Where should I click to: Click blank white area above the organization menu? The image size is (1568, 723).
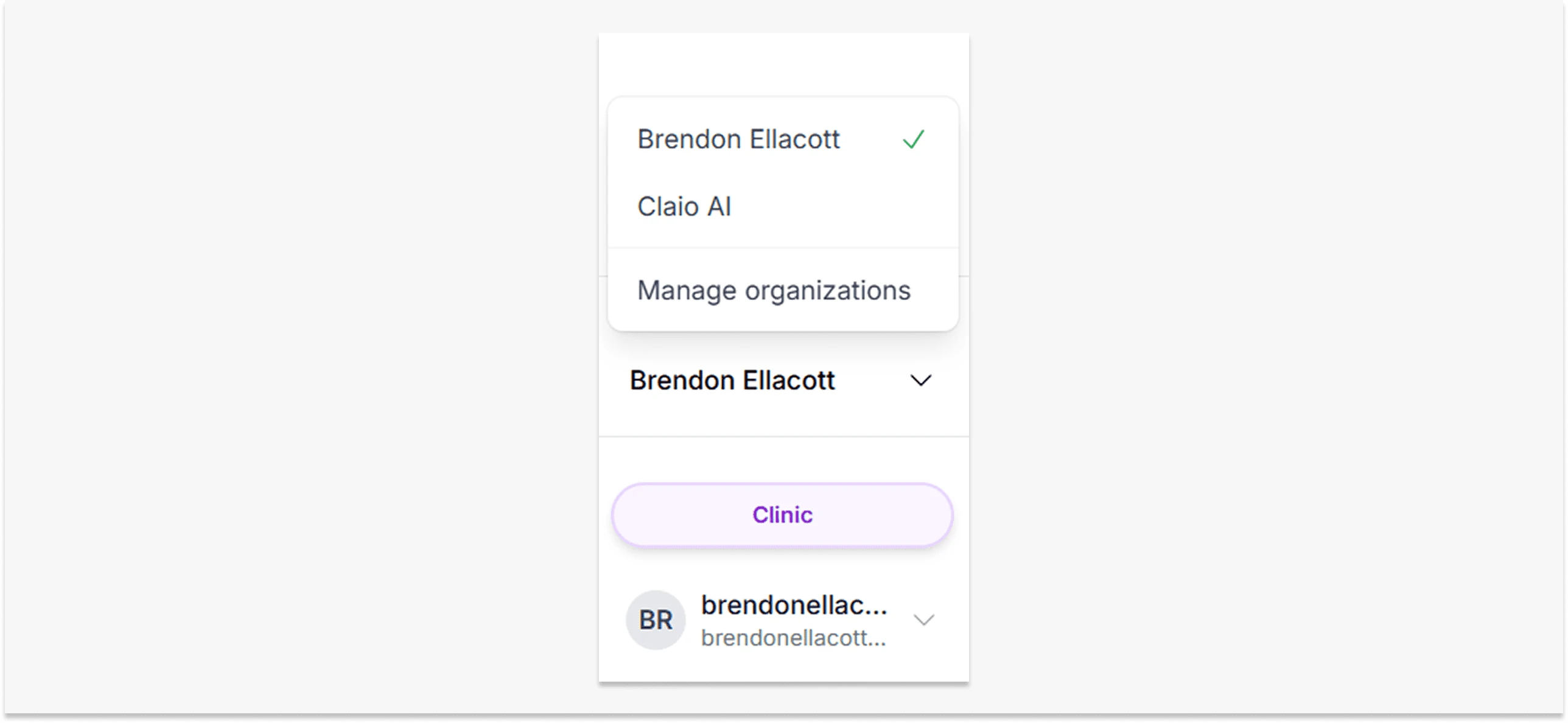784,64
